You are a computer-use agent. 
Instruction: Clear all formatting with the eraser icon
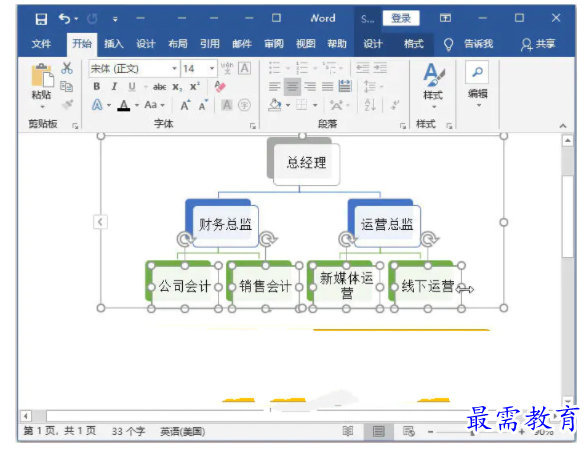coord(220,87)
